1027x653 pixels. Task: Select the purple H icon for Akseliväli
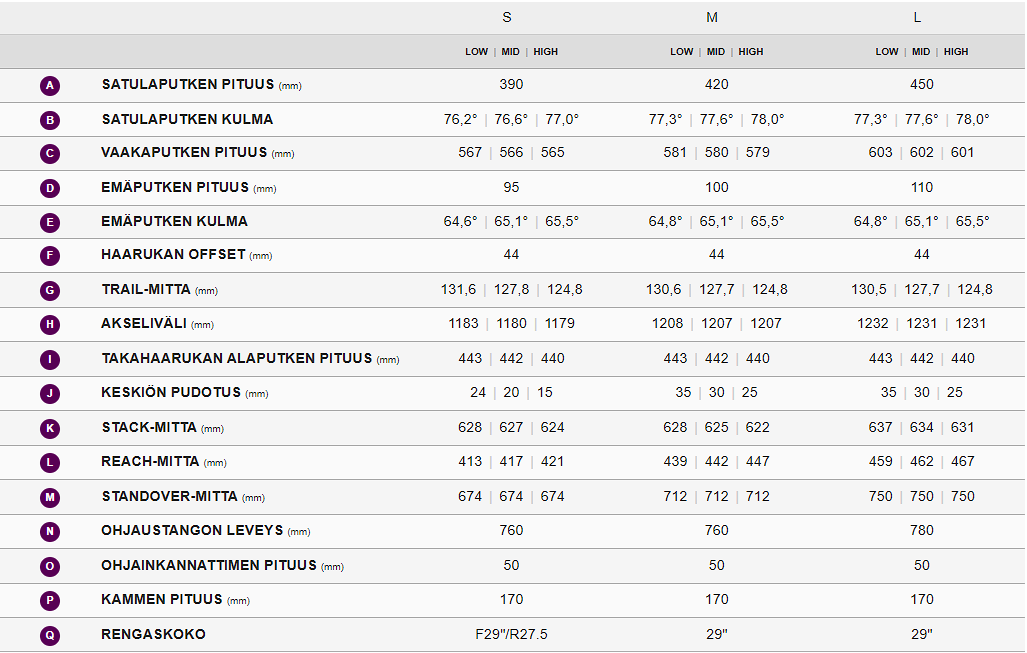click(51, 325)
